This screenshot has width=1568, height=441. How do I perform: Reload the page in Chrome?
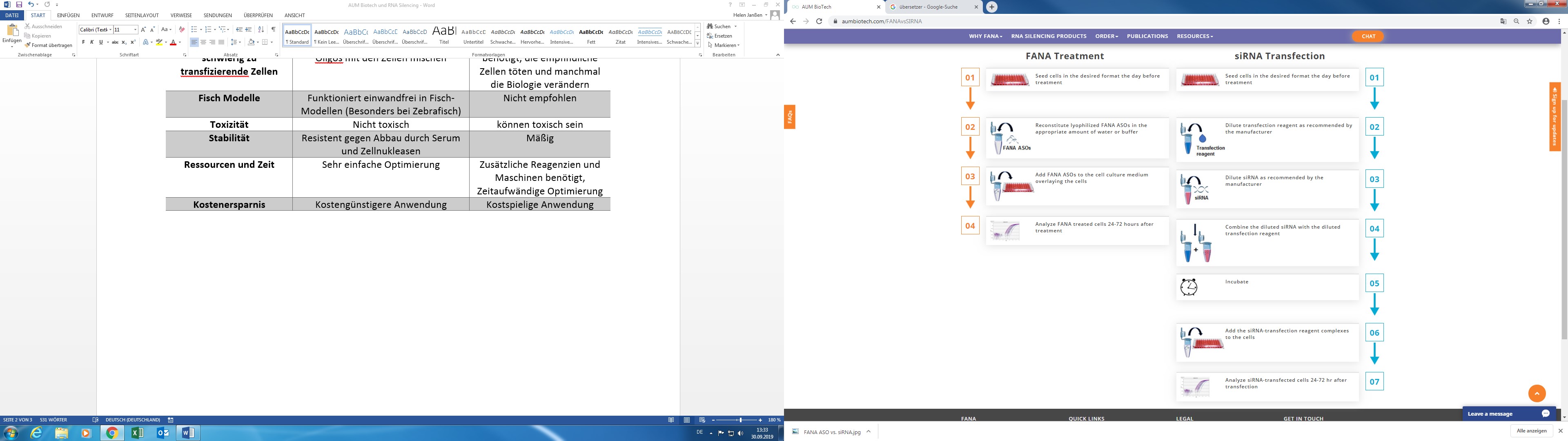click(x=819, y=21)
